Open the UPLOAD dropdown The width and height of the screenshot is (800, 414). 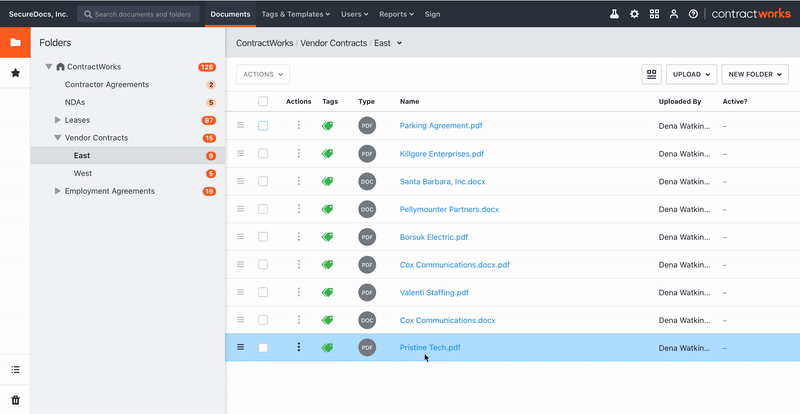click(691, 75)
